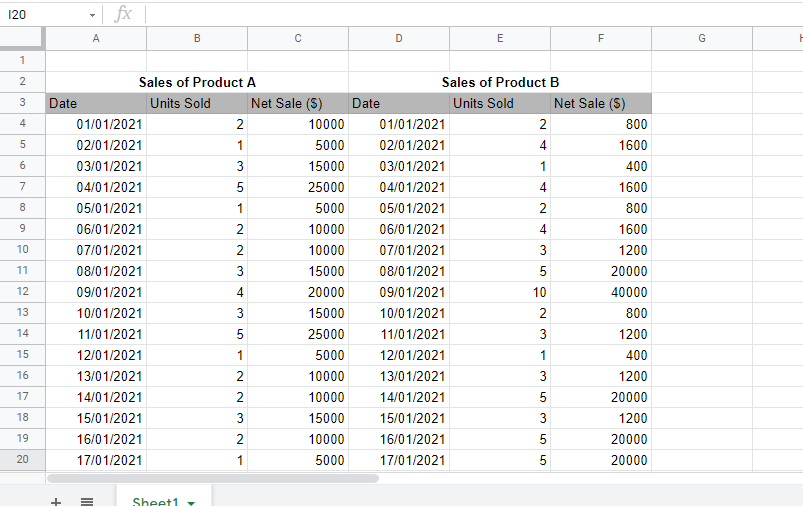Viewport: 803px width, 506px height.
Task: Select cell D18 with 15/01/2021
Action: [399, 418]
